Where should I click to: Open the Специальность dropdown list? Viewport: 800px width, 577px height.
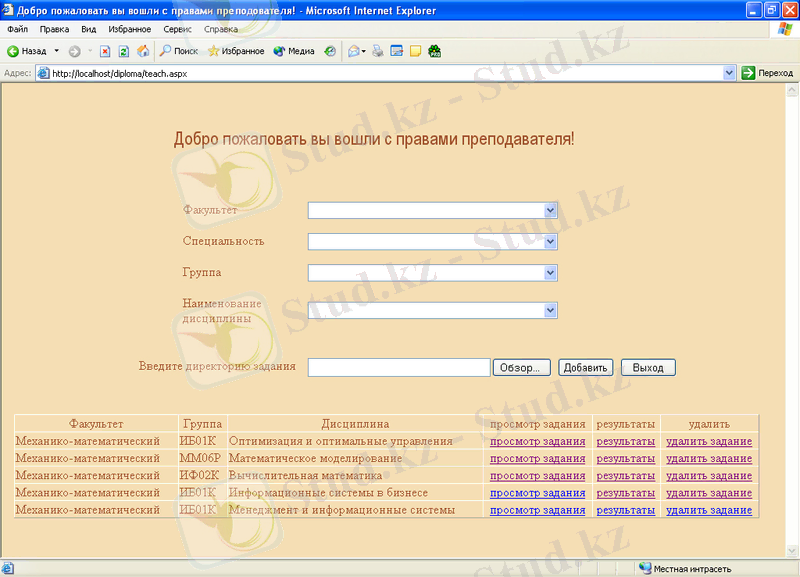point(550,242)
